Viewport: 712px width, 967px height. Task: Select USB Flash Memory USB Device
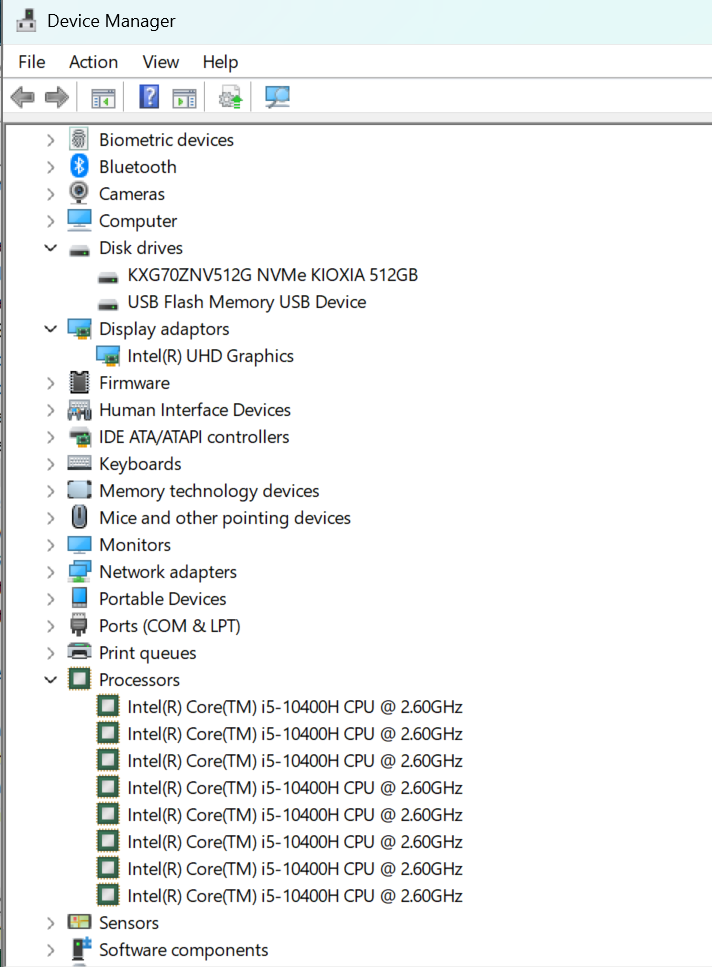pos(247,302)
